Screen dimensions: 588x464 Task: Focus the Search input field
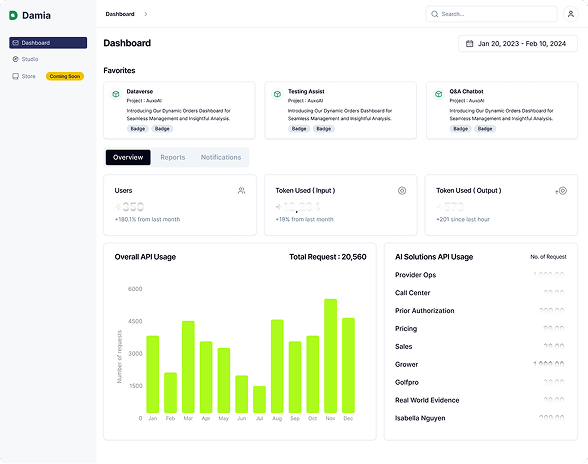[491, 14]
